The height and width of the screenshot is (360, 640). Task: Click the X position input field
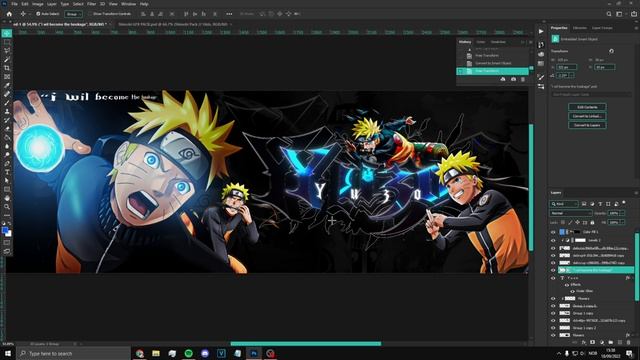pyautogui.click(x=567, y=67)
